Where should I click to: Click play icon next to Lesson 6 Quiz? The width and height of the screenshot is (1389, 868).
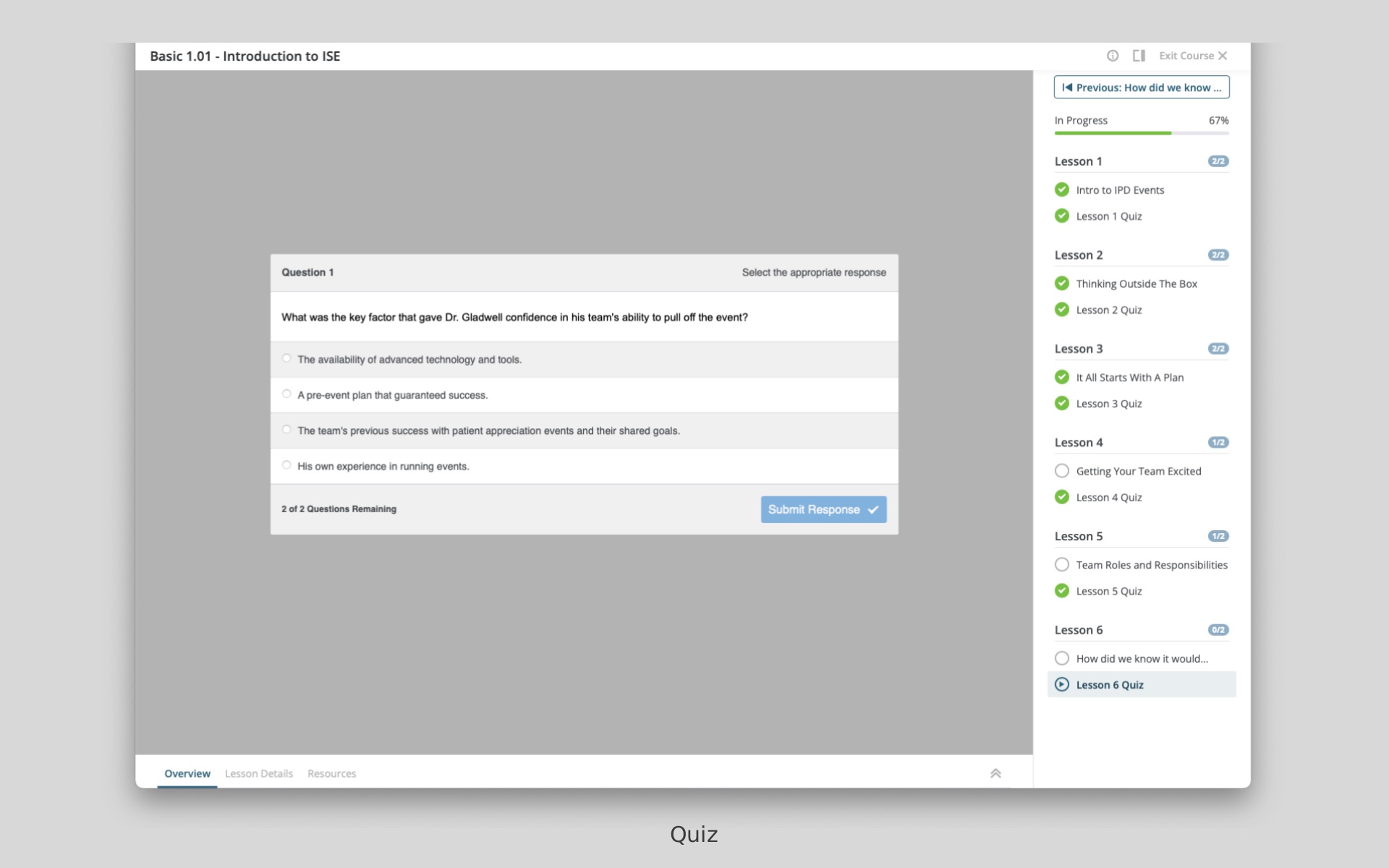click(1062, 684)
